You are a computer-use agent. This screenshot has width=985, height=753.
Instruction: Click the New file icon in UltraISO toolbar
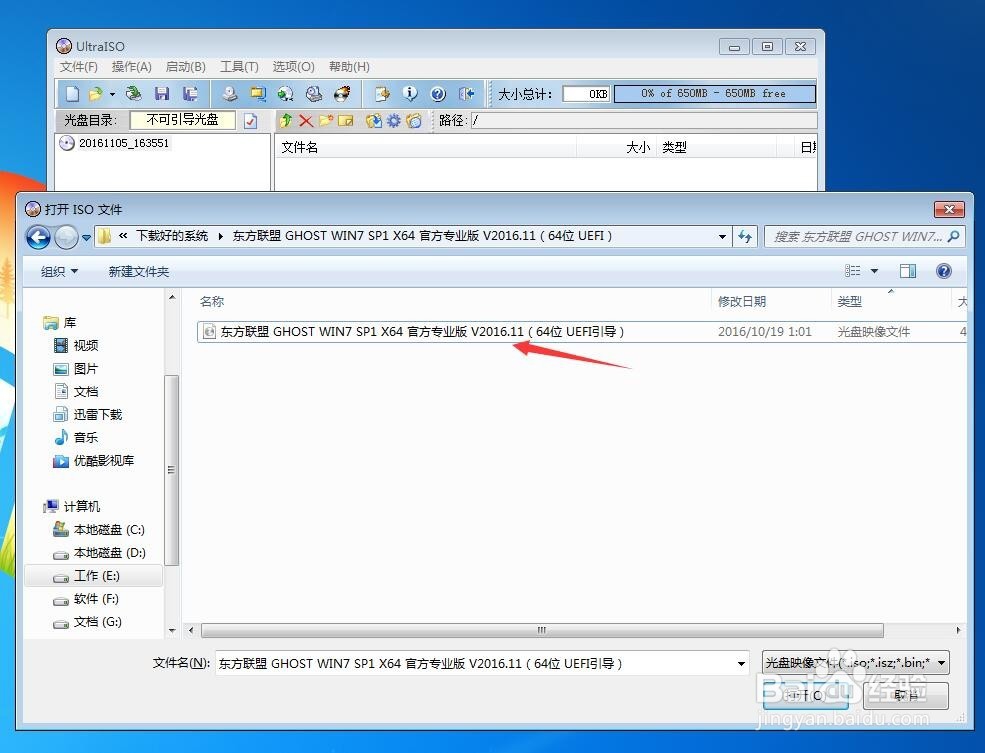click(x=72, y=94)
